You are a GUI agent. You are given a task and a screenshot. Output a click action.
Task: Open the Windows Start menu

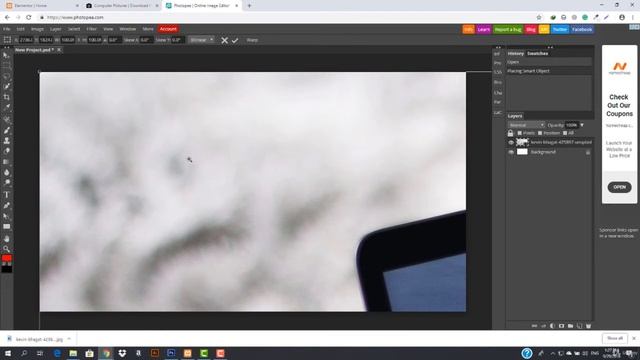(7, 353)
